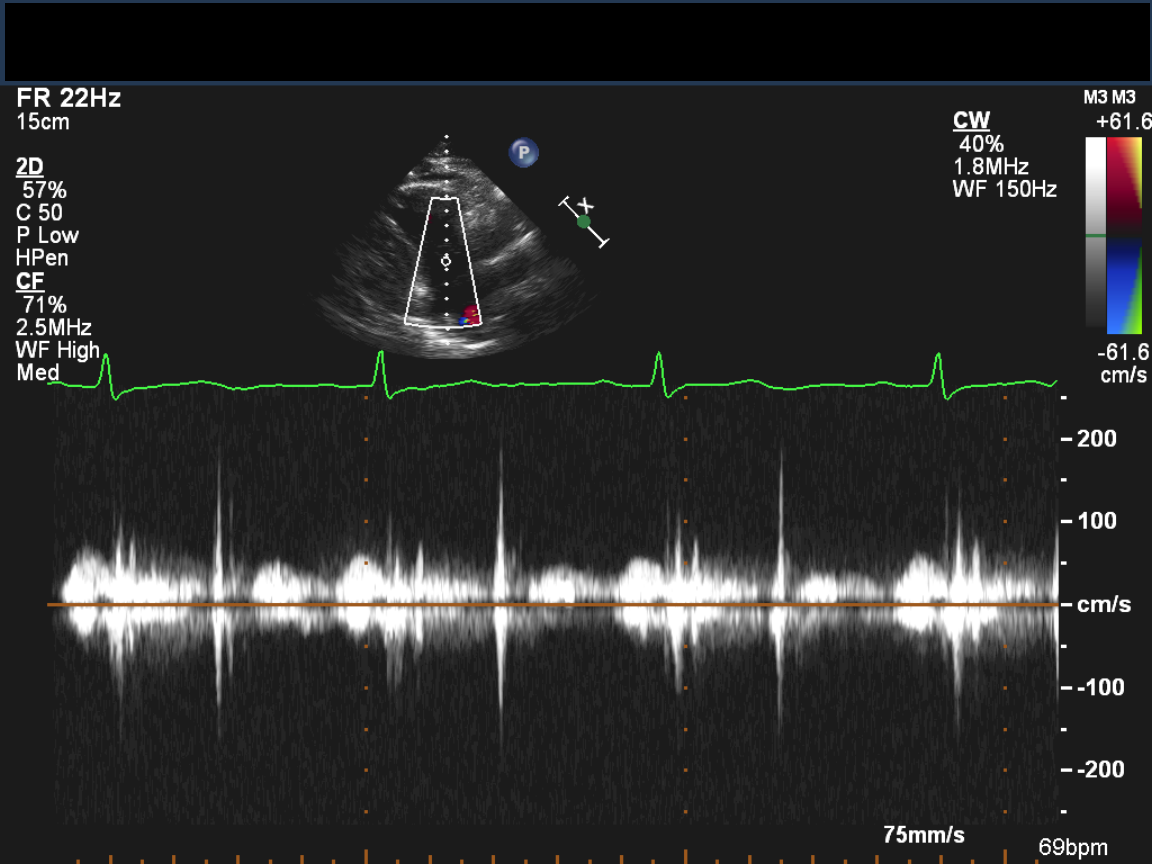
Task: Select the grayscale map bar
Action: click(x=1096, y=235)
